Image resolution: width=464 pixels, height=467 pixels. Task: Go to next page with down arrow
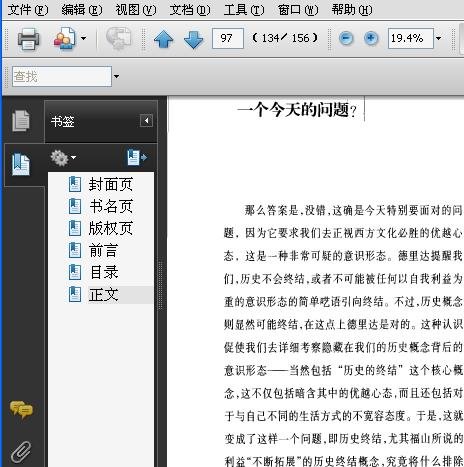[x=194, y=39]
